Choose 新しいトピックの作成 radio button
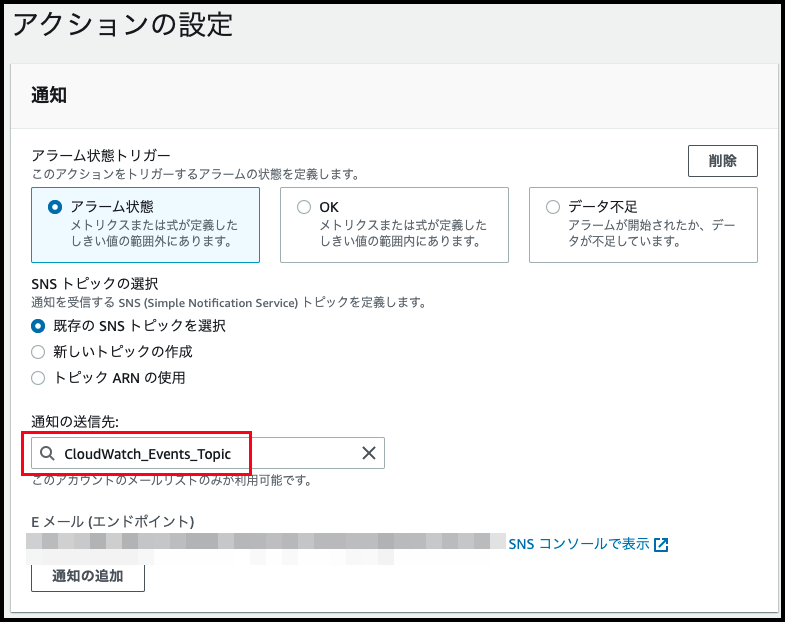 38,352
